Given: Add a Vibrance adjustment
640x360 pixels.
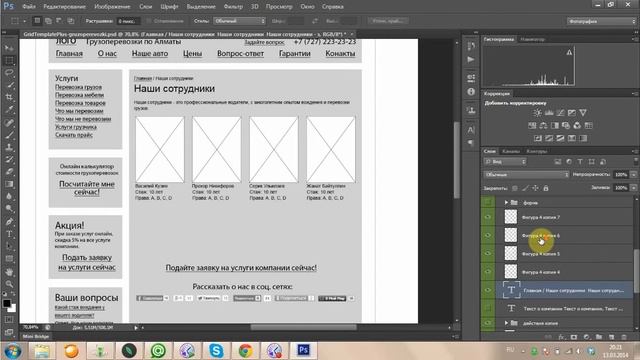Looking at the screenshot, I should click(x=583, y=113).
